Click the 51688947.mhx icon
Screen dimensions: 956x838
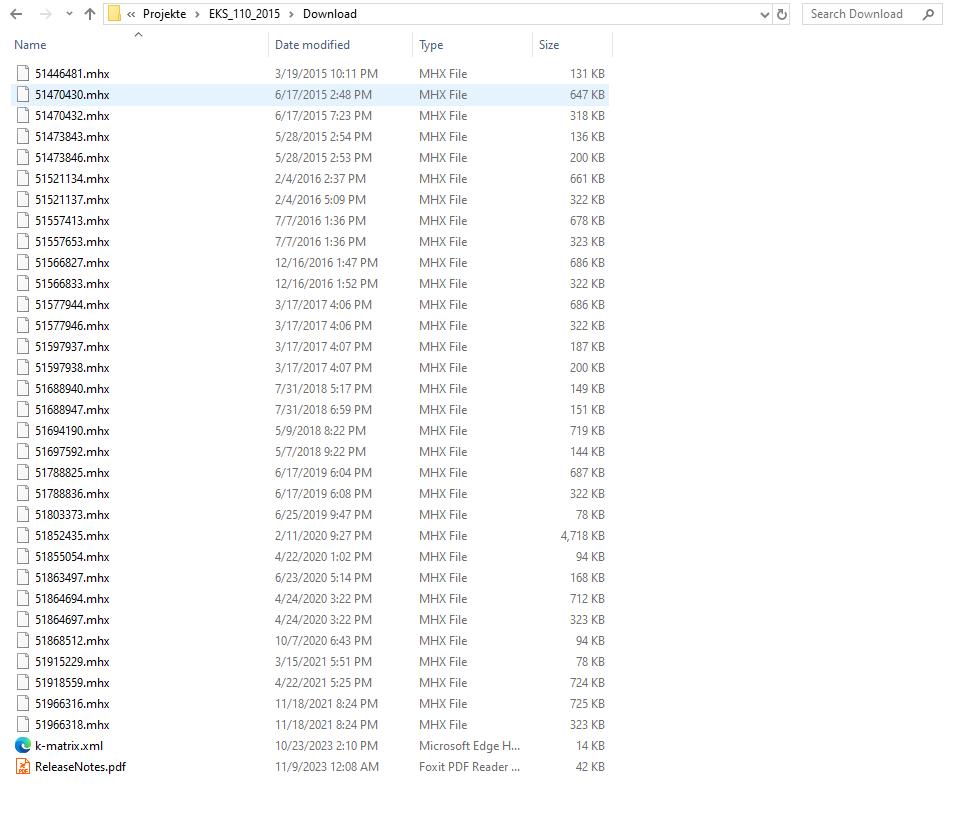point(23,410)
